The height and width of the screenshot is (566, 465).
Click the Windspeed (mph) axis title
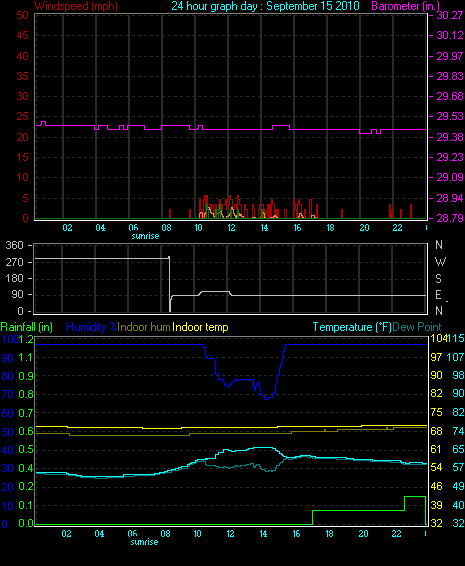point(76,6)
